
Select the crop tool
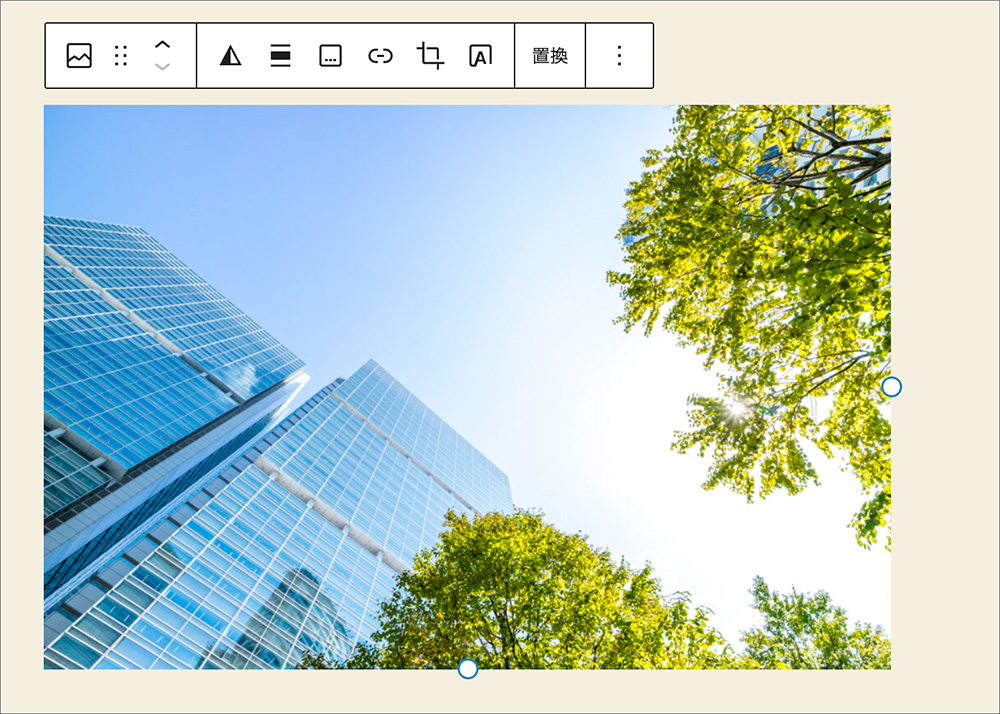pyautogui.click(x=431, y=56)
